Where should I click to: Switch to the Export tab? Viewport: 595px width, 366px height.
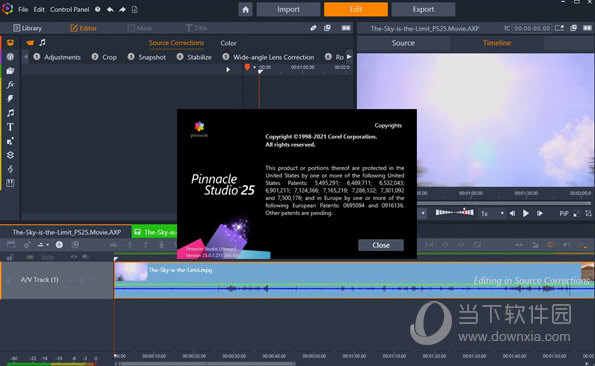pyautogui.click(x=423, y=9)
